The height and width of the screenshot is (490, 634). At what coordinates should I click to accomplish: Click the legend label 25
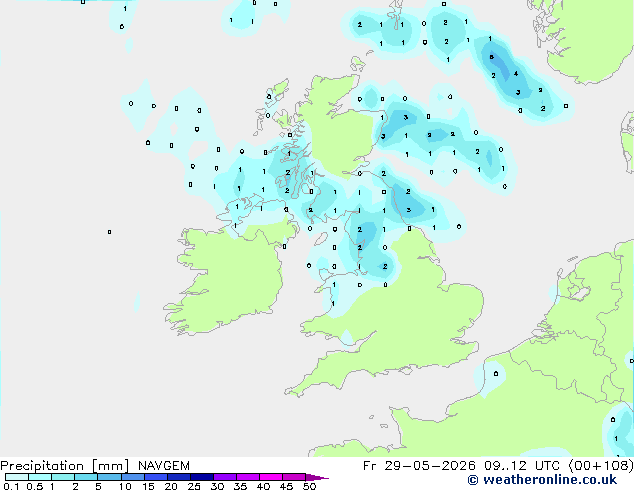click(194, 486)
